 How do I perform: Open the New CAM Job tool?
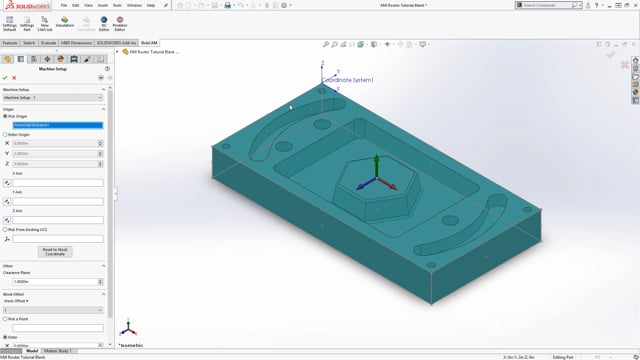(x=44, y=24)
